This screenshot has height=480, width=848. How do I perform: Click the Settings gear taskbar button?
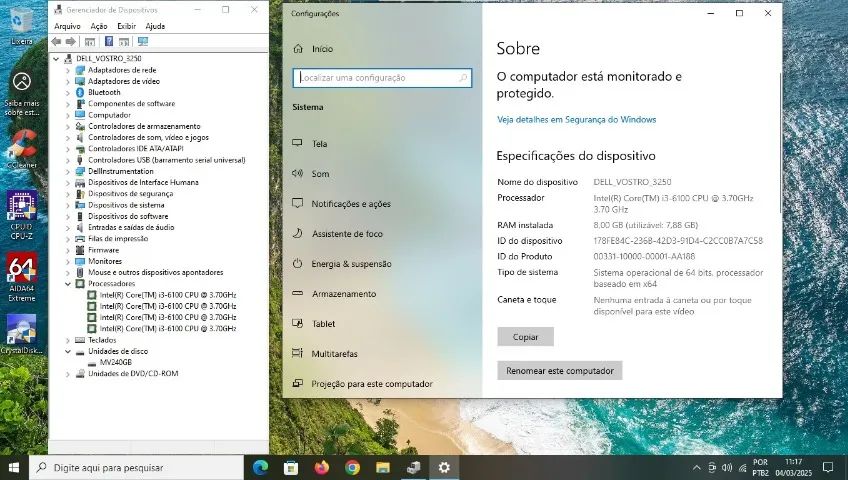[444, 468]
